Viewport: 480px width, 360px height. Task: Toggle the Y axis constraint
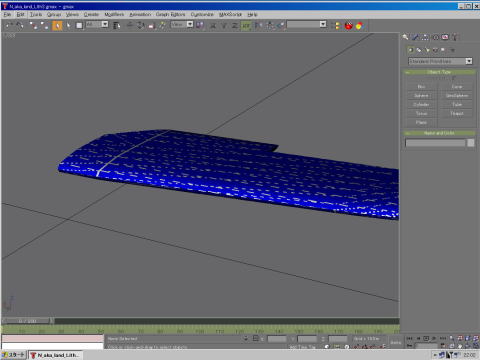pos(224,25)
